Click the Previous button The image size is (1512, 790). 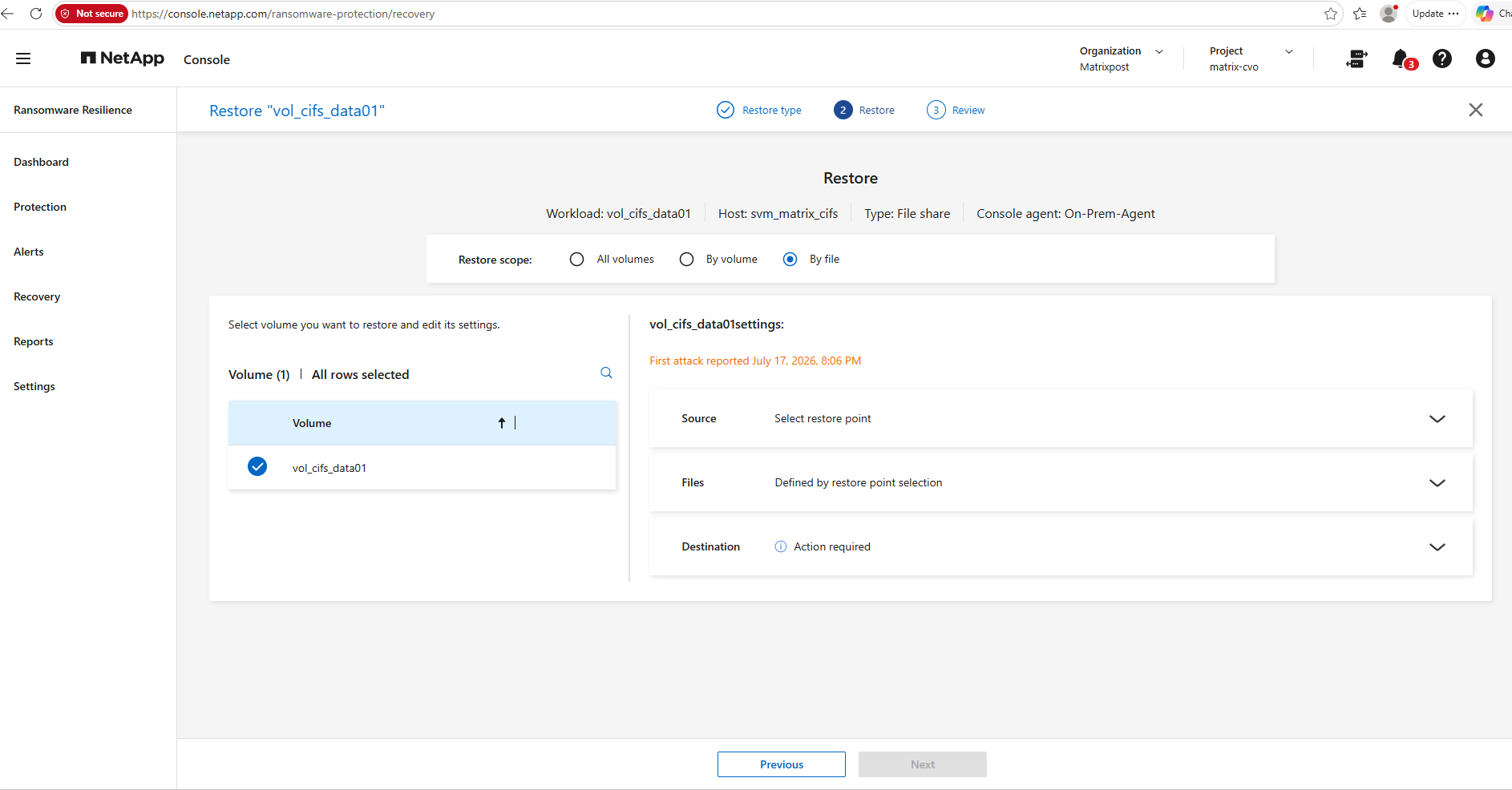(x=782, y=764)
